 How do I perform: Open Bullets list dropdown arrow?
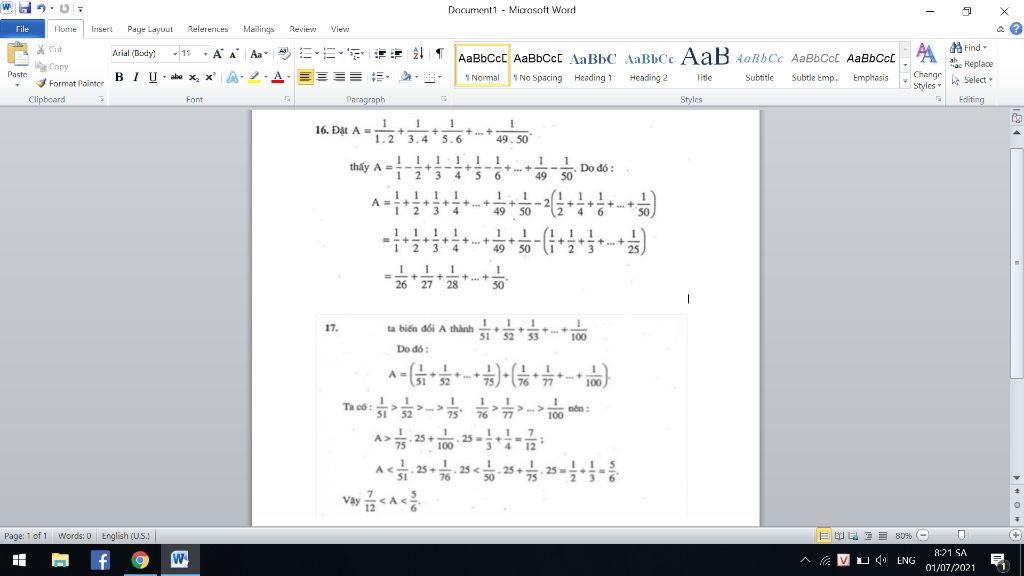[317, 54]
